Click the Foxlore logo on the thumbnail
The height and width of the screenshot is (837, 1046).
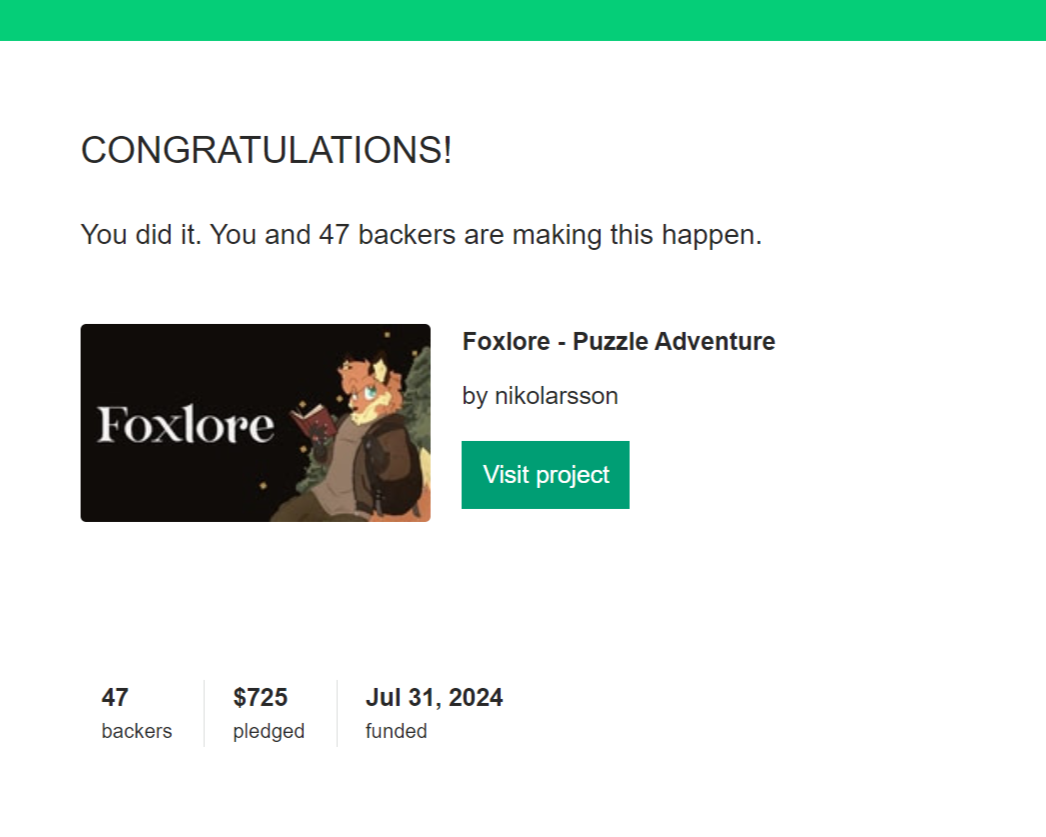pyautogui.click(x=185, y=424)
